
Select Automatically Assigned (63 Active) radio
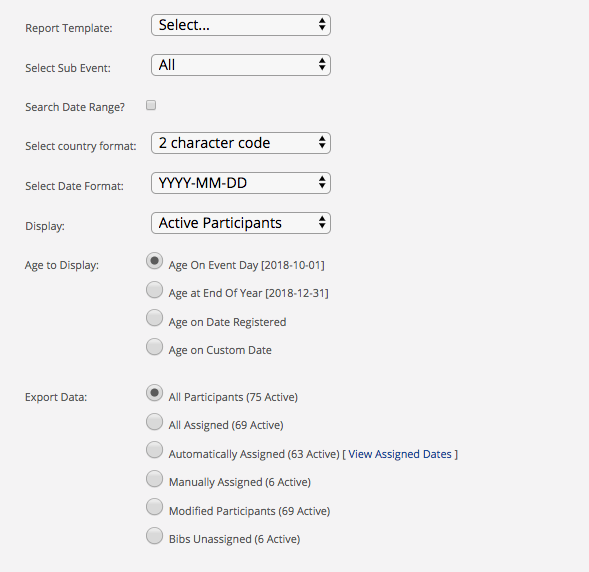click(154, 450)
